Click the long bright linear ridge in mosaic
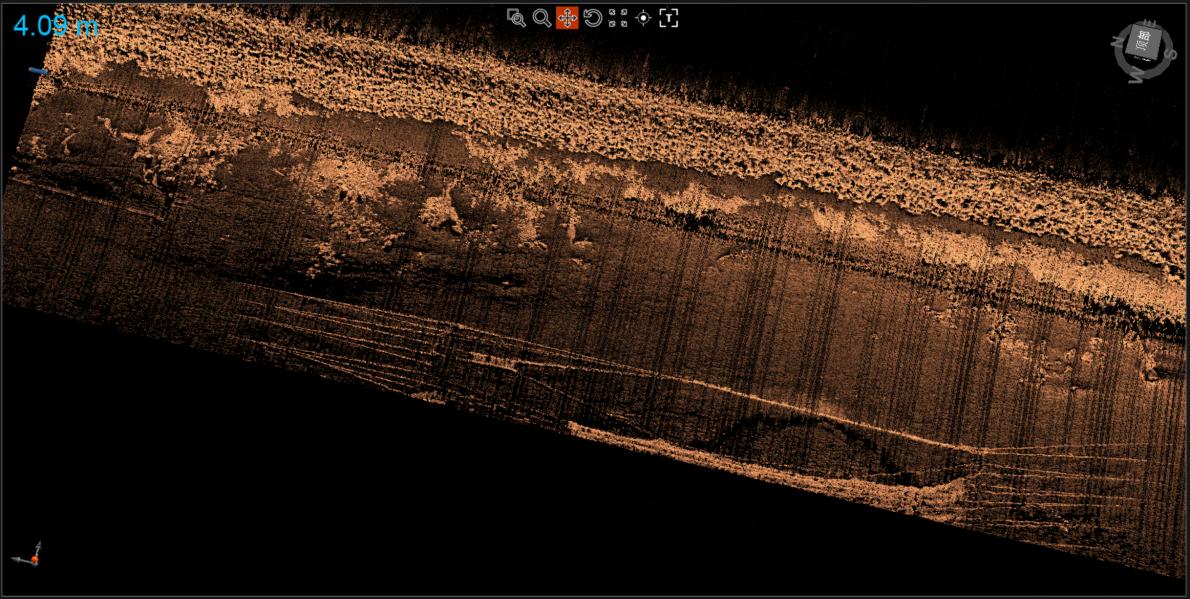 coord(760,400)
